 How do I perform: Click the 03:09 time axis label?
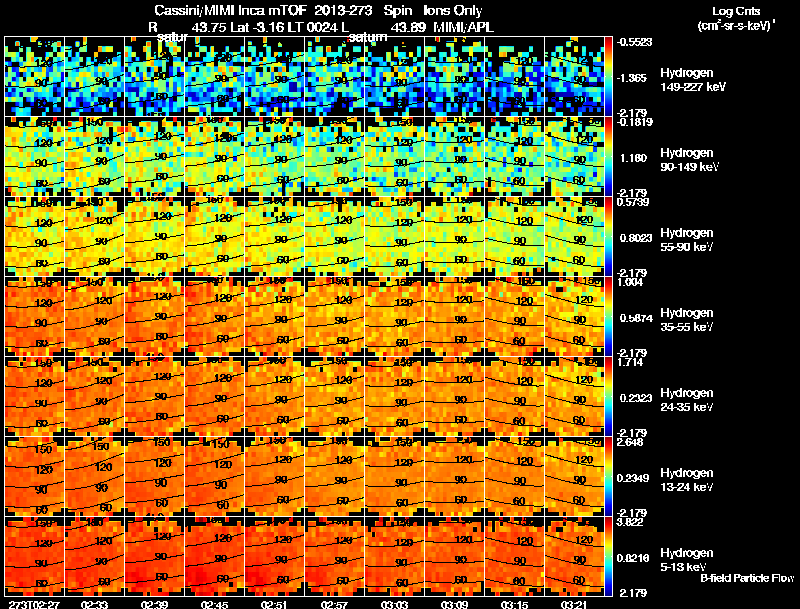(454, 604)
